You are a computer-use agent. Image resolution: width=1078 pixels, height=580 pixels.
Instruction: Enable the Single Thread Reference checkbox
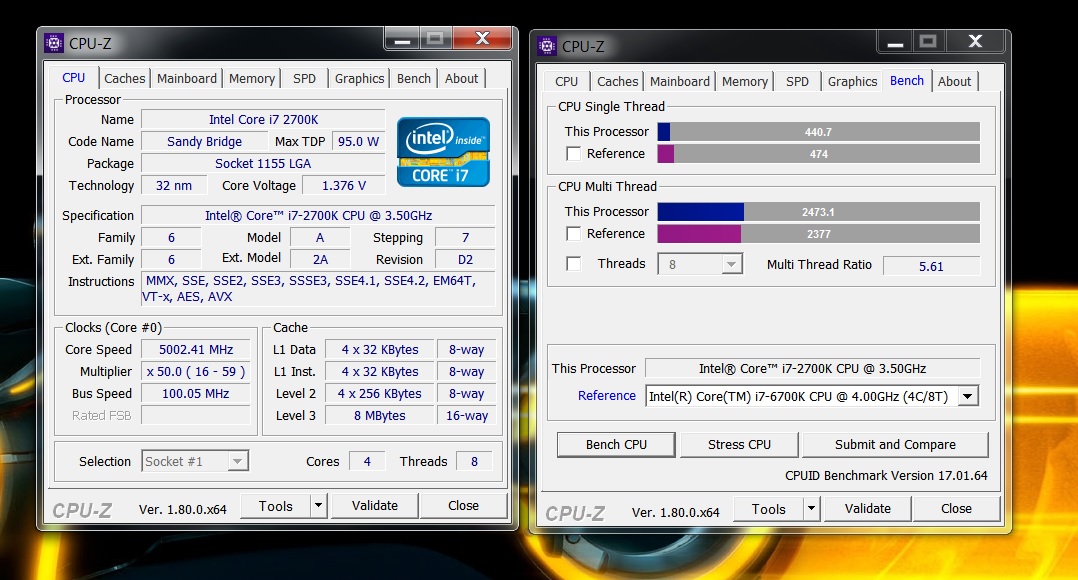573,154
